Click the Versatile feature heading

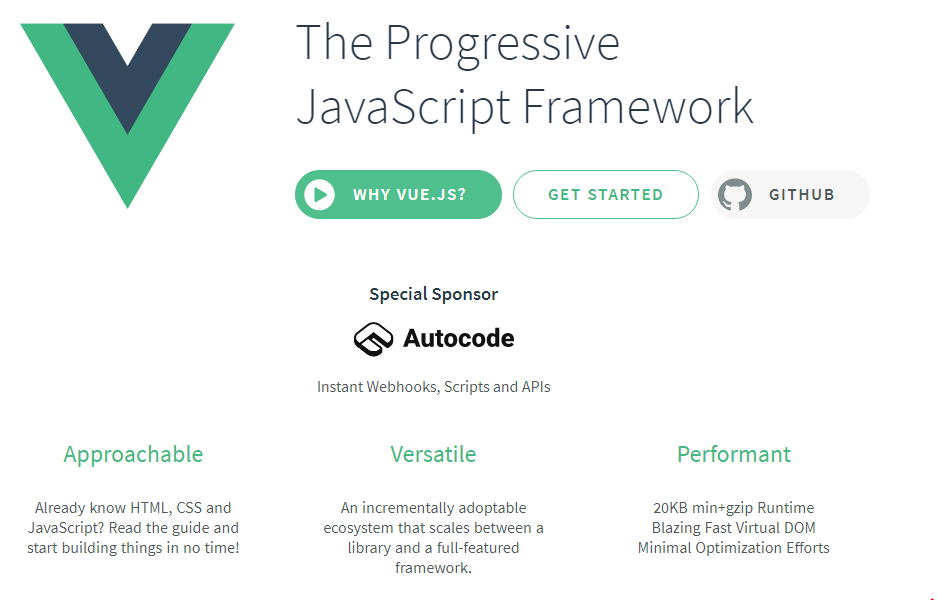[x=433, y=454]
